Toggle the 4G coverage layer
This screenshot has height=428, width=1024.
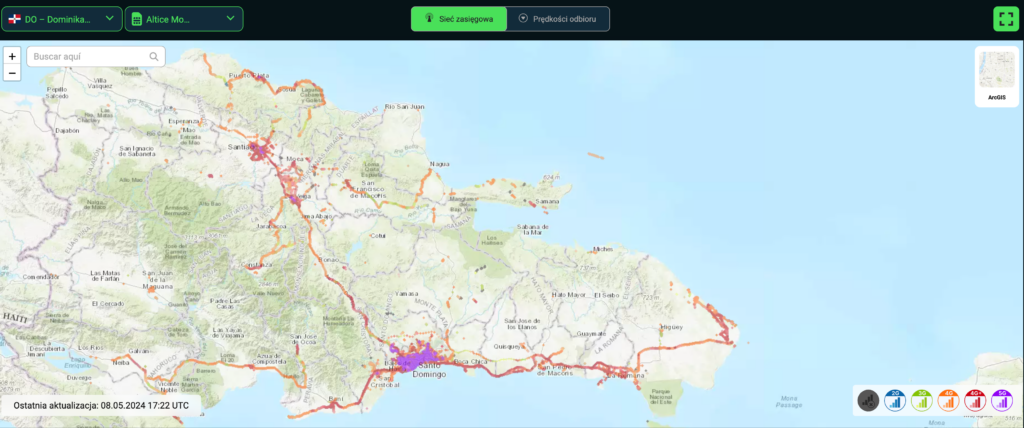(948, 401)
